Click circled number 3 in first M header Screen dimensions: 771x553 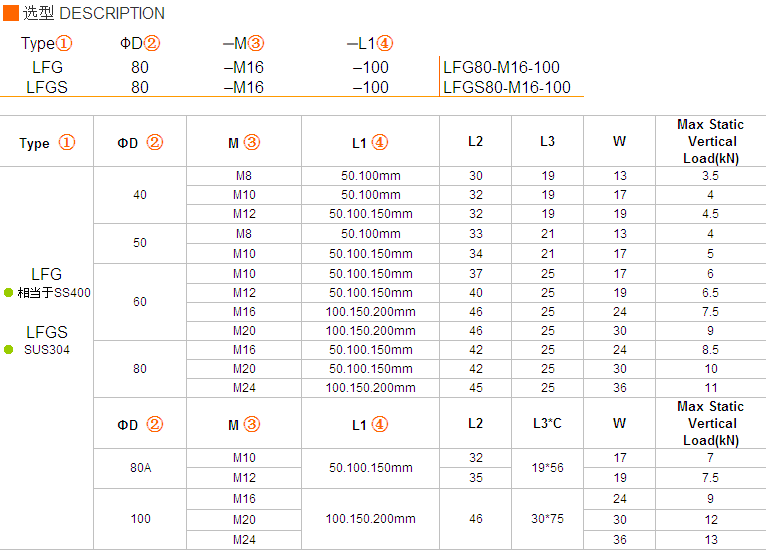click(x=252, y=143)
